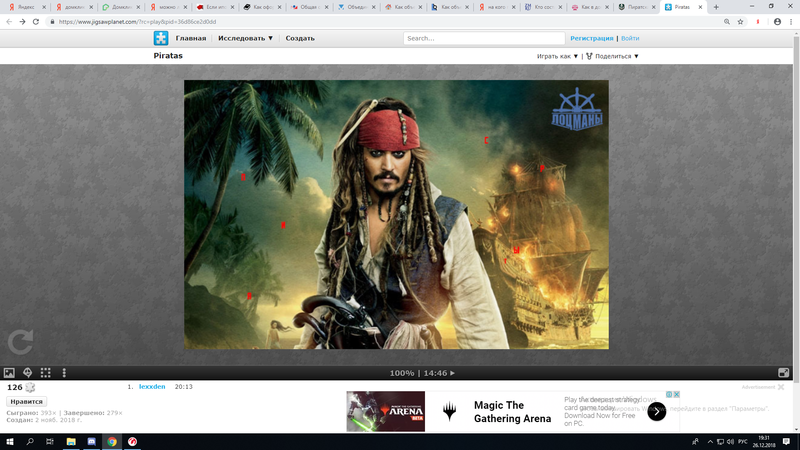Open the Поделиться share dropdown

(x=612, y=56)
